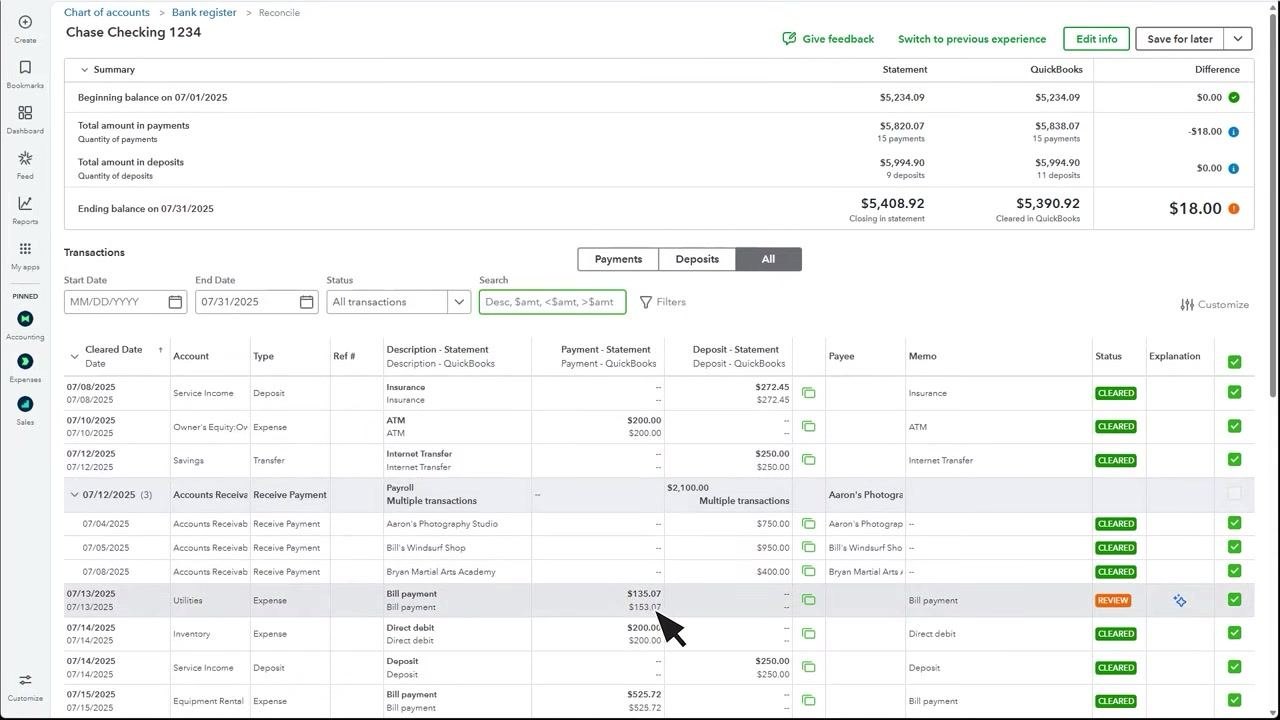
Task: Go to Chart of accounts breadcrumb
Action: [x=107, y=13]
